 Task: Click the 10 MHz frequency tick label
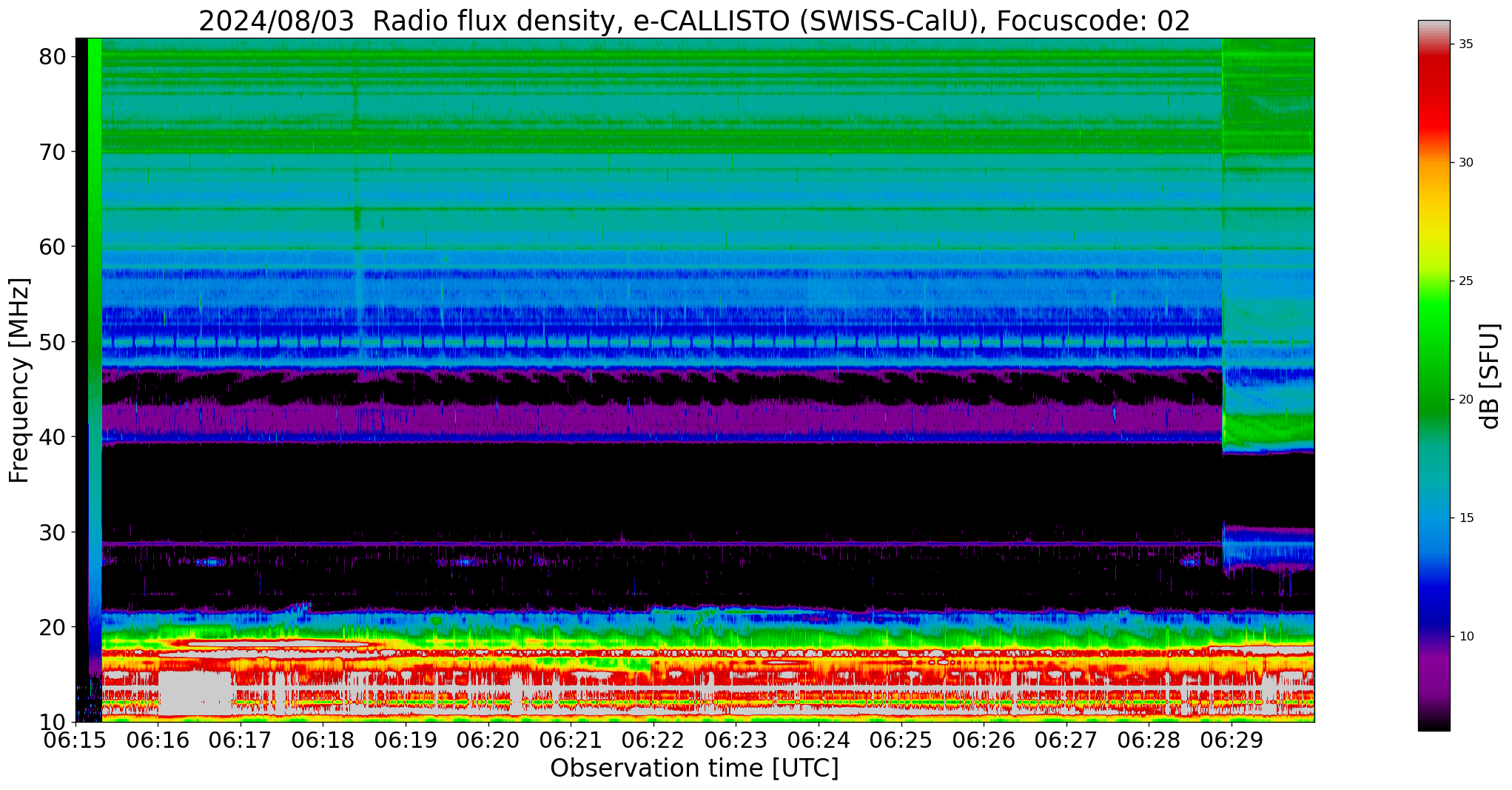click(x=53, y=722)
